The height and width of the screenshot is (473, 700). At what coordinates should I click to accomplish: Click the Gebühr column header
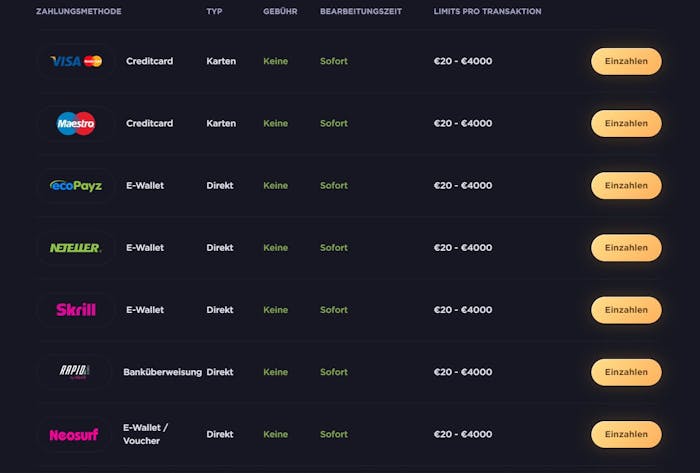coord(279,12)
